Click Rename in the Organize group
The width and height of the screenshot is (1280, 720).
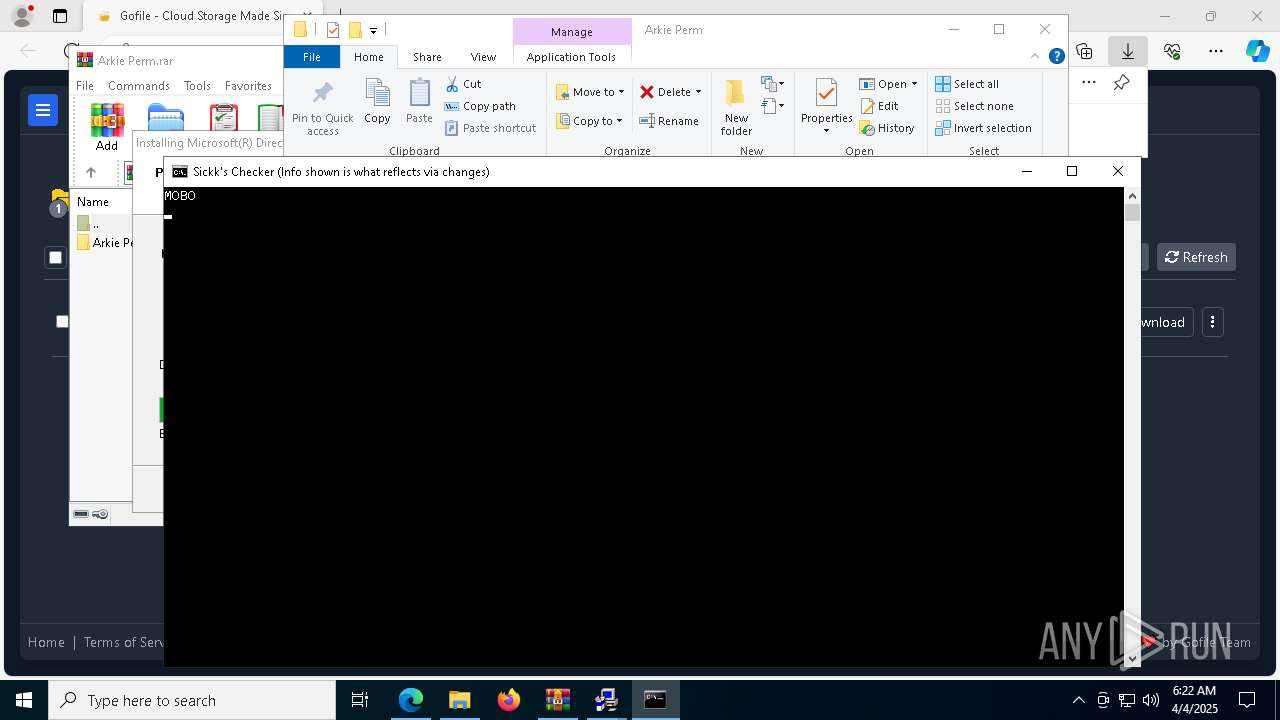tap(669, 121)
